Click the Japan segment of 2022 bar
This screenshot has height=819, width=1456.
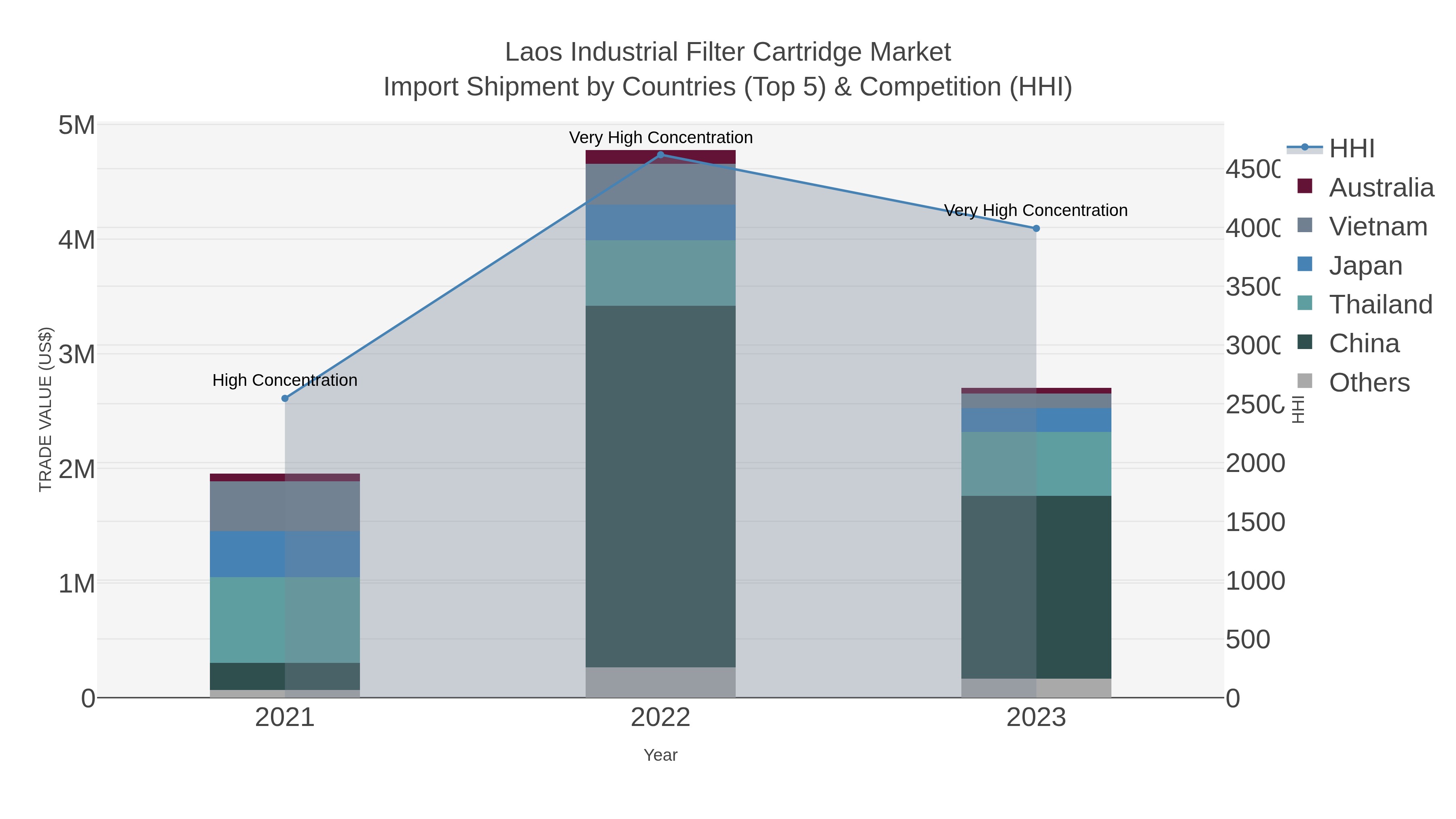tap(661, 223)
